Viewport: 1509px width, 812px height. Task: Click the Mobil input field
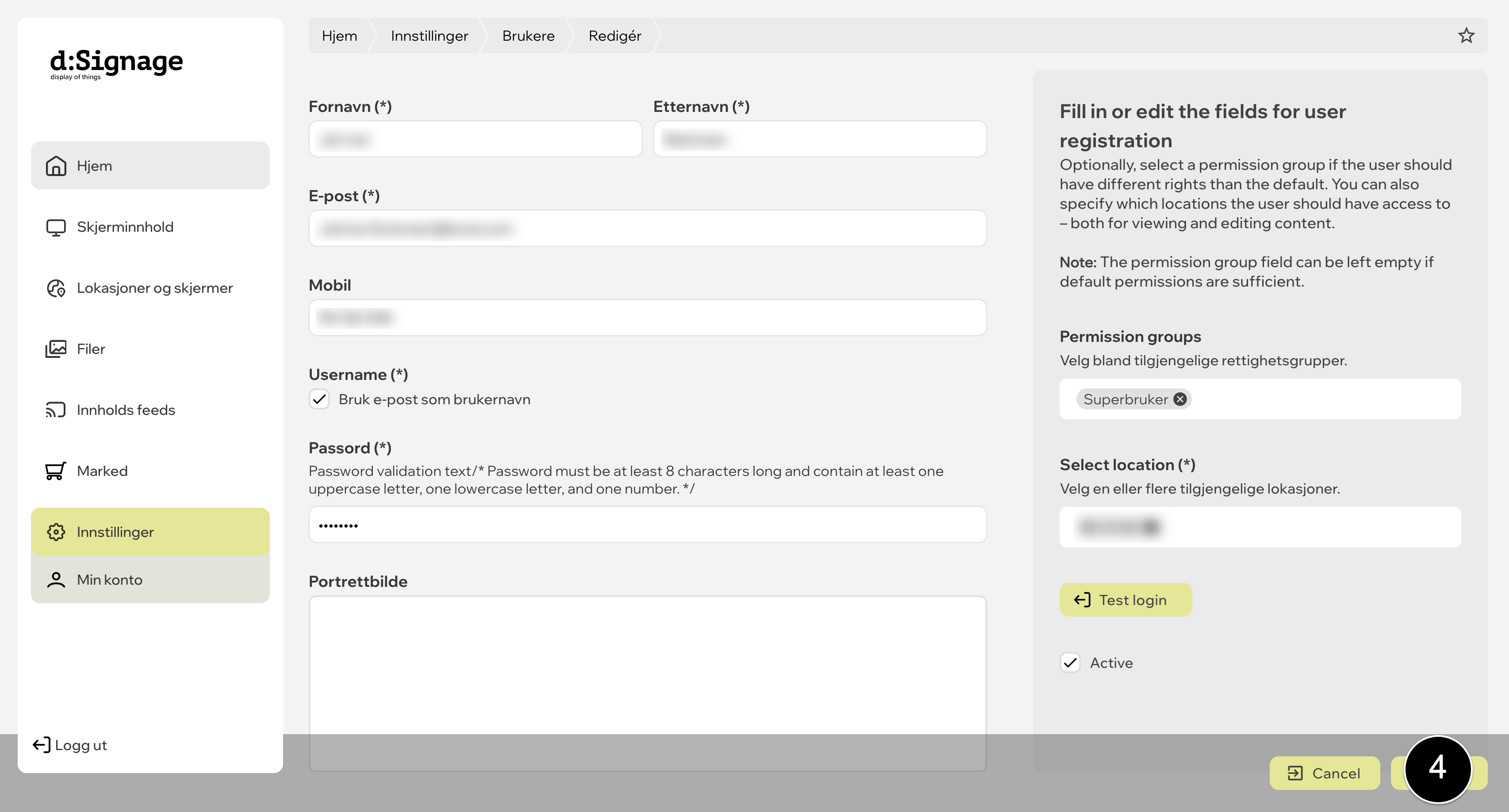pos(647,318)
